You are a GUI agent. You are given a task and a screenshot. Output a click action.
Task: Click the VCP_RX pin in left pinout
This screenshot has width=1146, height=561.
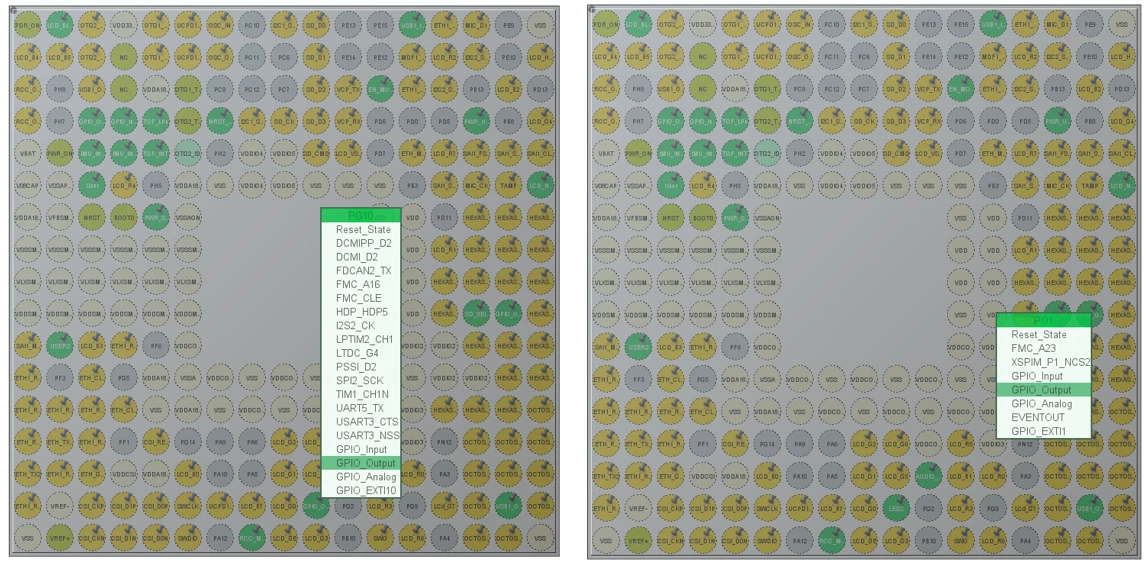(349, 121)
